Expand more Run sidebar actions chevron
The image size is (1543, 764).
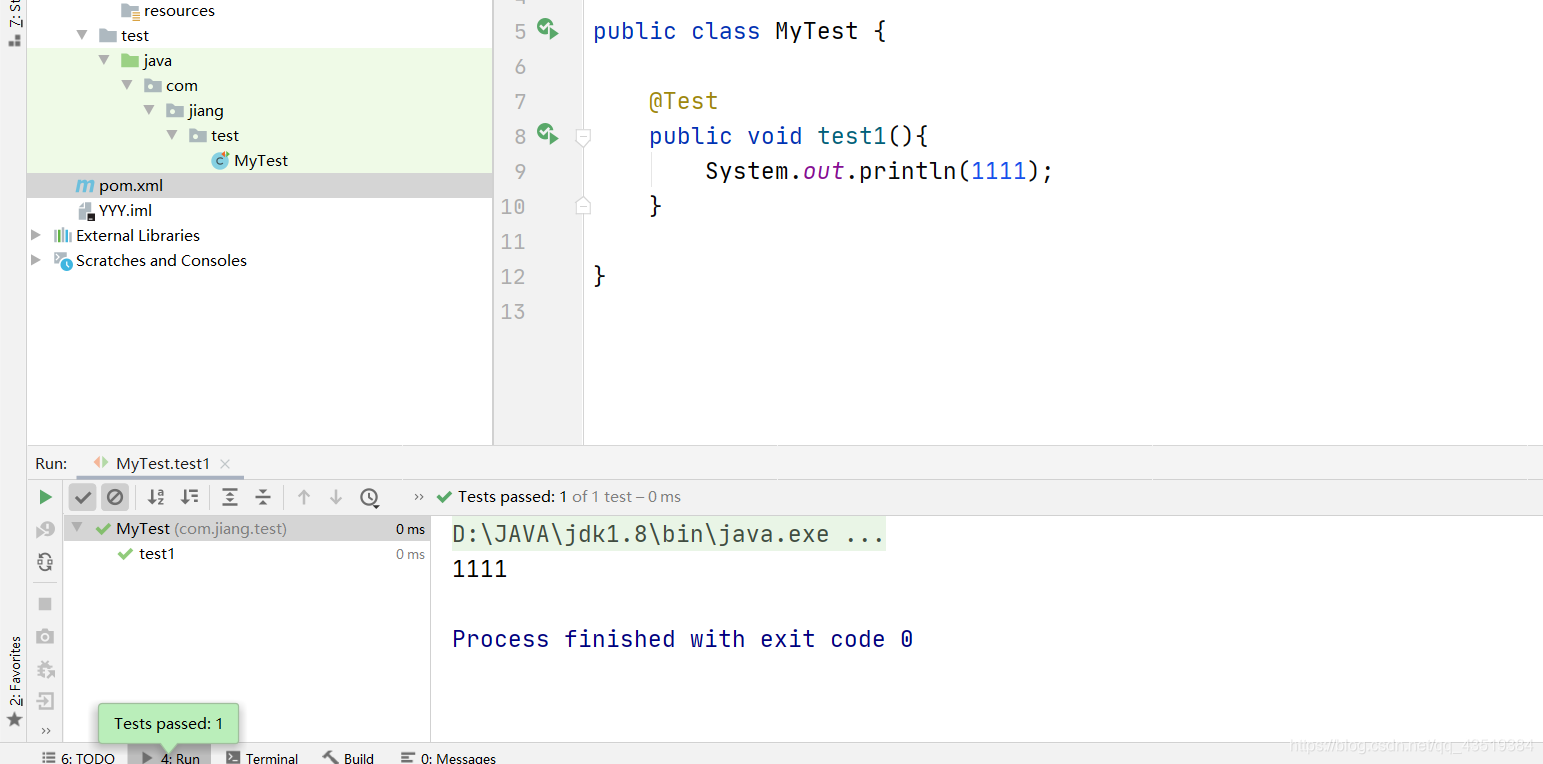45,730
